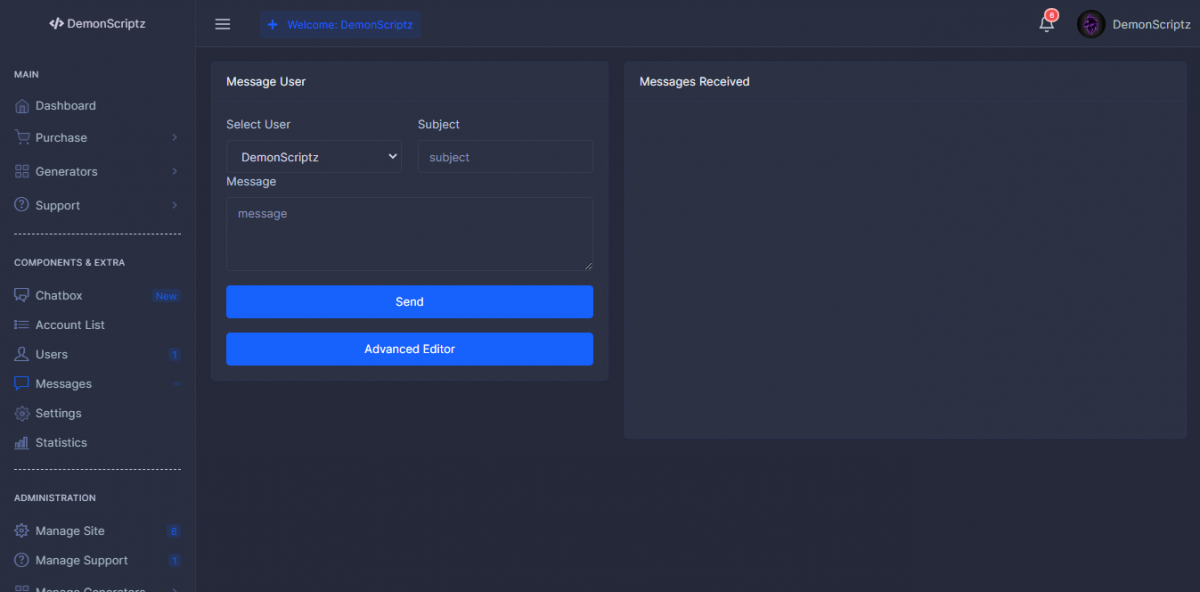Click the DemonScriptz profile avatar
Image resolution: width=1200 pixels, height=592 pixels.
pos(1090,24)
